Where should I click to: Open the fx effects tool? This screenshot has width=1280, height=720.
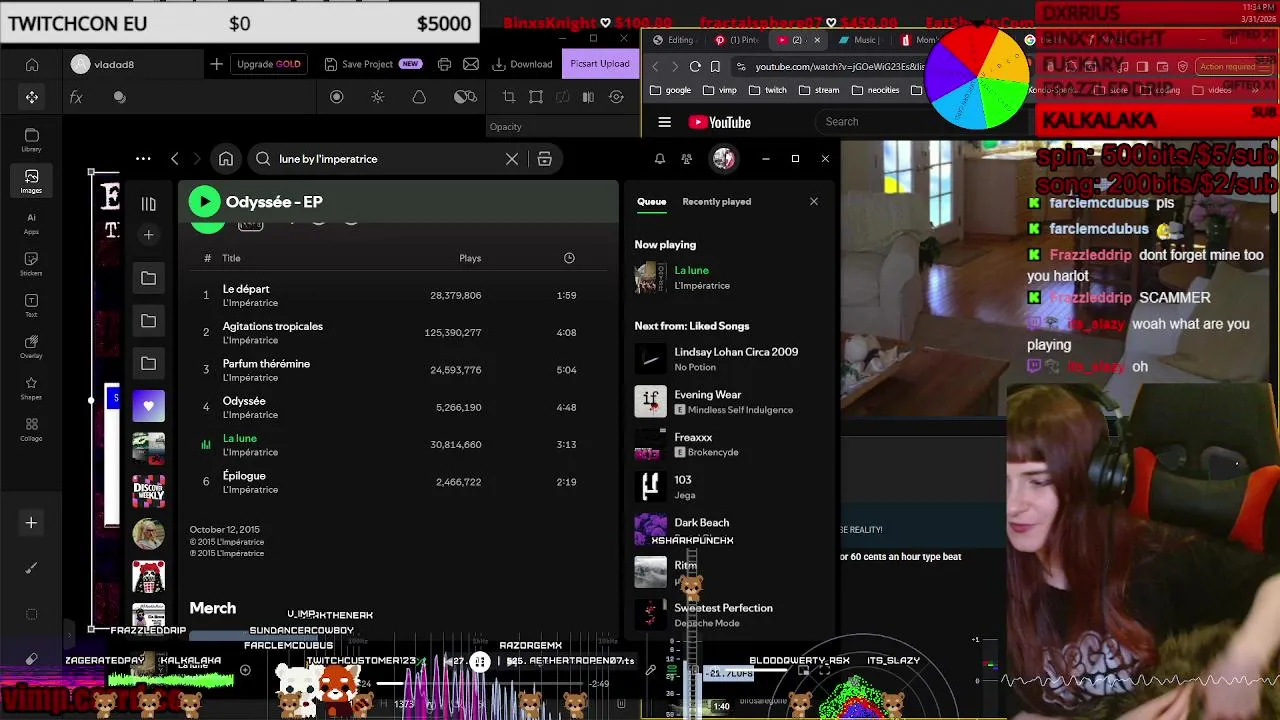76,97
